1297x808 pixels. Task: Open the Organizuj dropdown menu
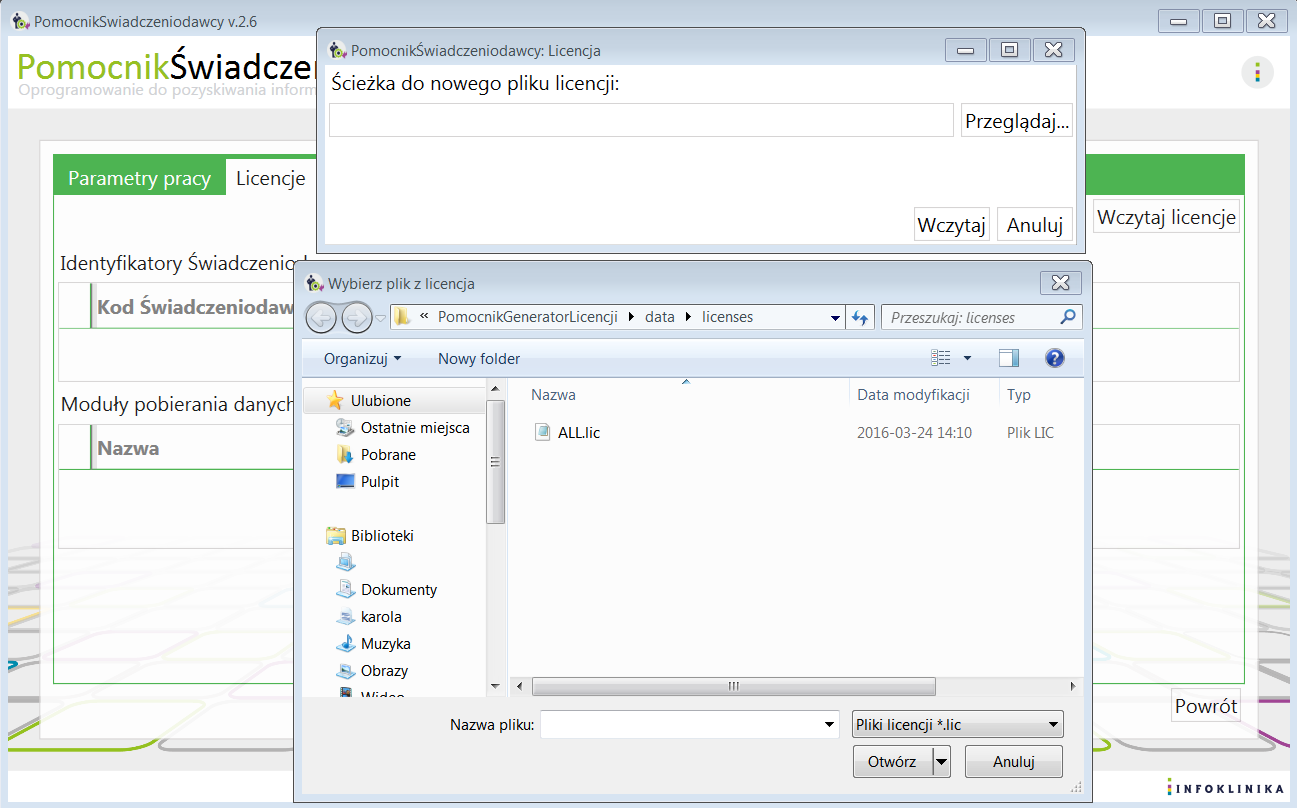(362, 359)
